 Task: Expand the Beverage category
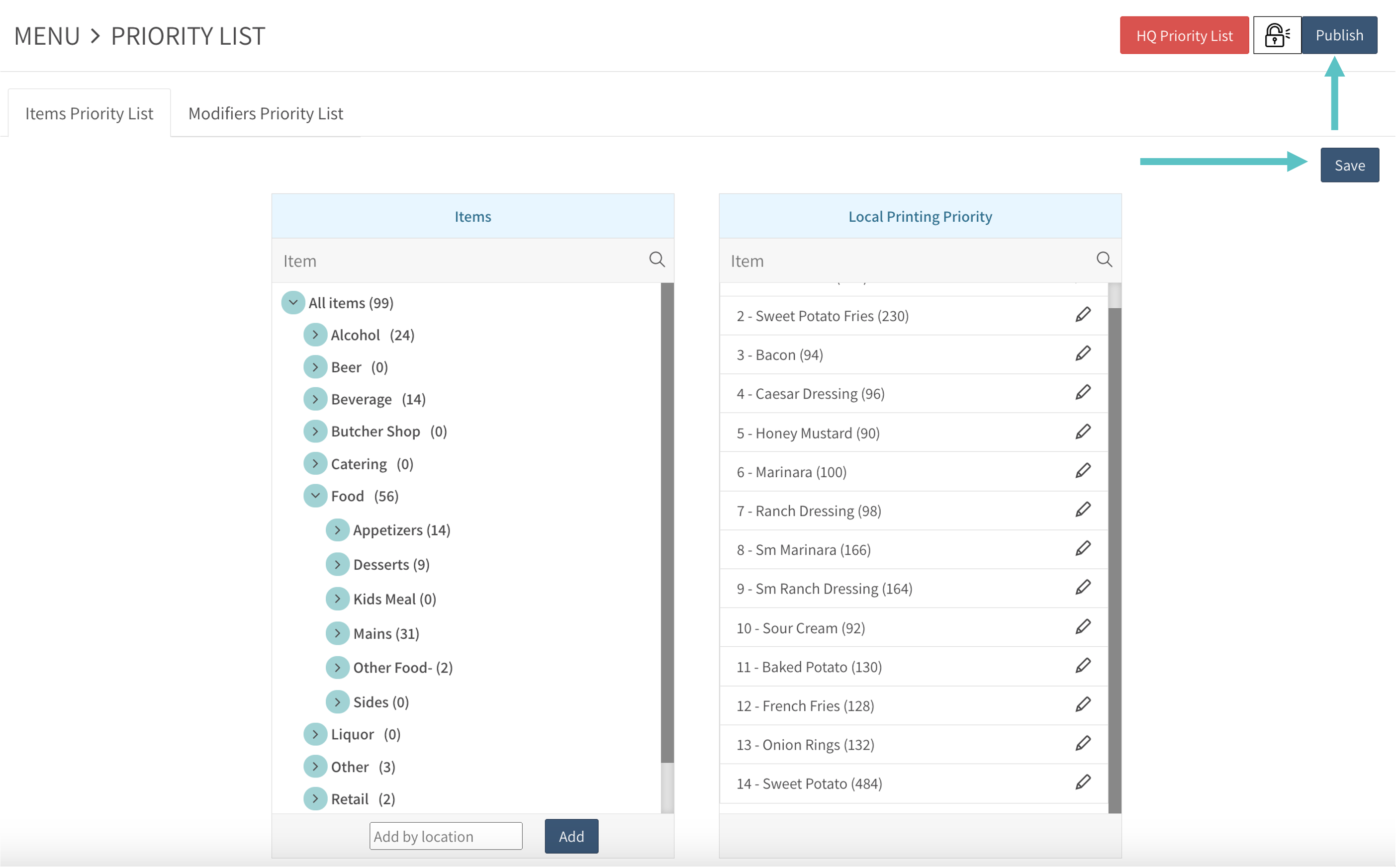point(315,399)
